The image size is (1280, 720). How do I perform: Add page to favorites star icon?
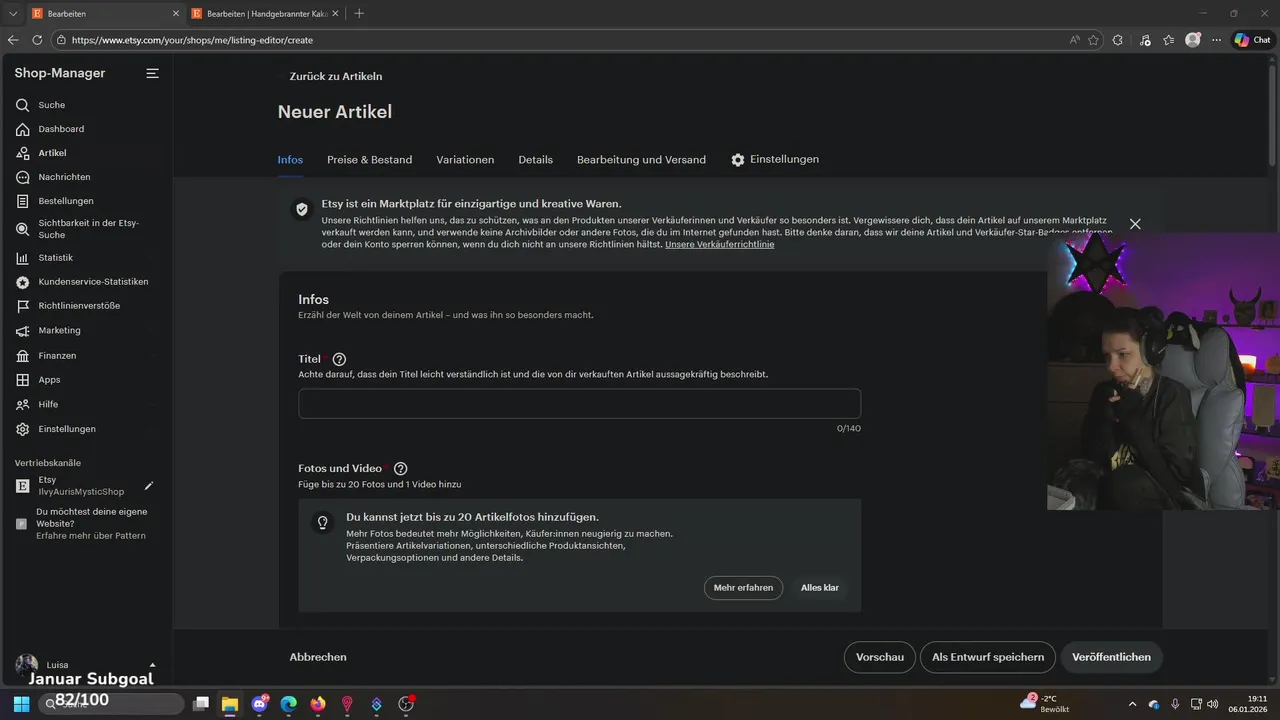[x=1093, y=40]
